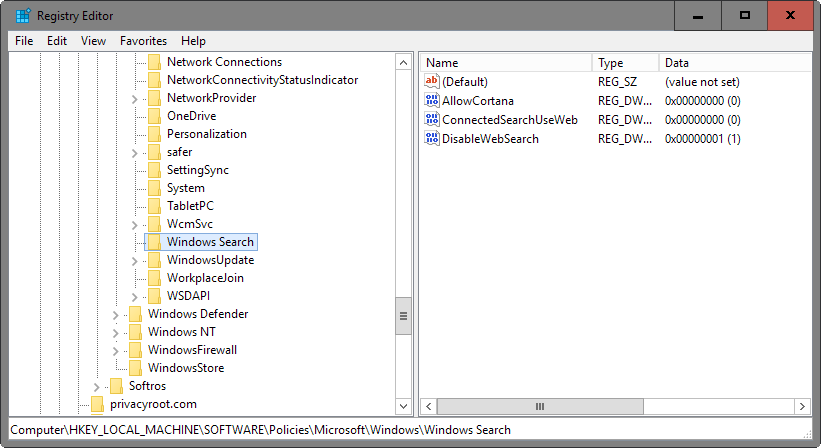Open the Favorites menu
The width and height of the screenshot is (821, 448).
click(x=143, y=41)
